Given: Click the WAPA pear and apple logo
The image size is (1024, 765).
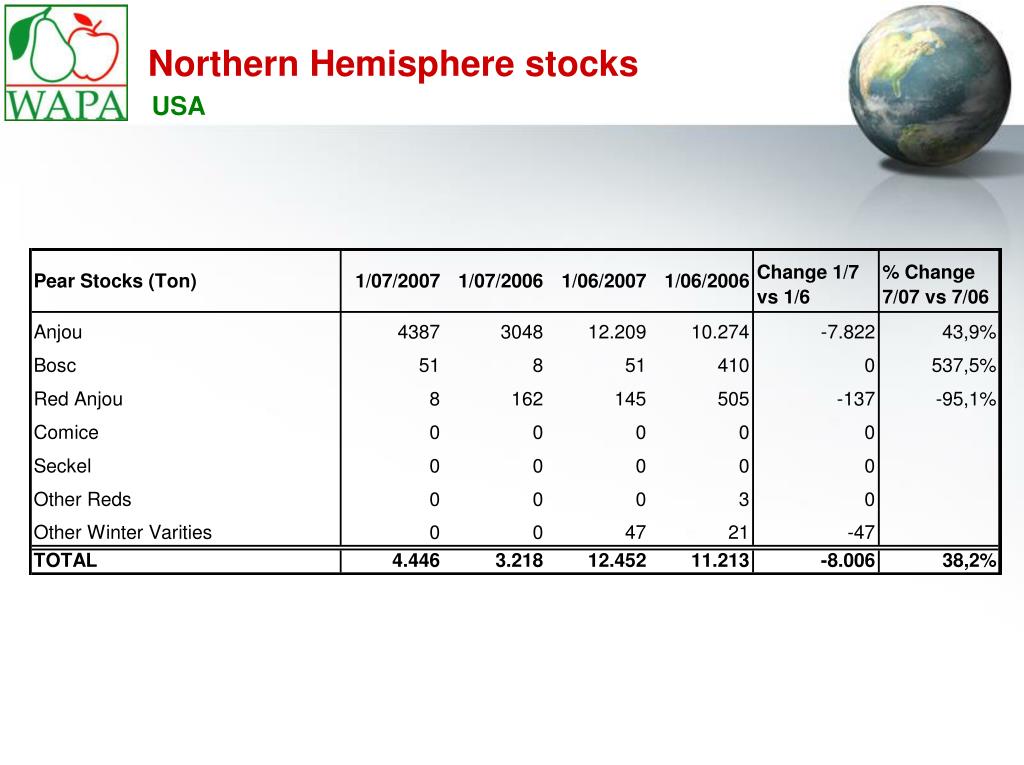Looking at the screenshot, I should [66, 63].
